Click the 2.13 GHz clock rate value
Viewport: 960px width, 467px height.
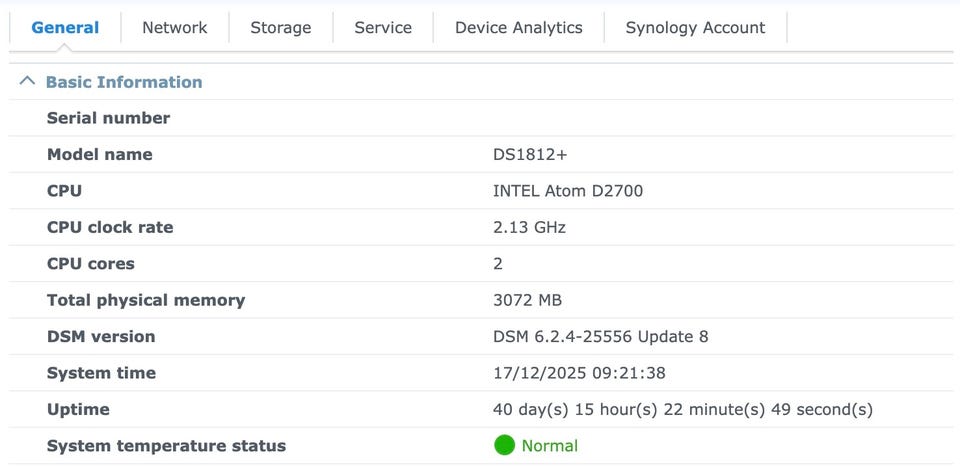tap(530, 227)
